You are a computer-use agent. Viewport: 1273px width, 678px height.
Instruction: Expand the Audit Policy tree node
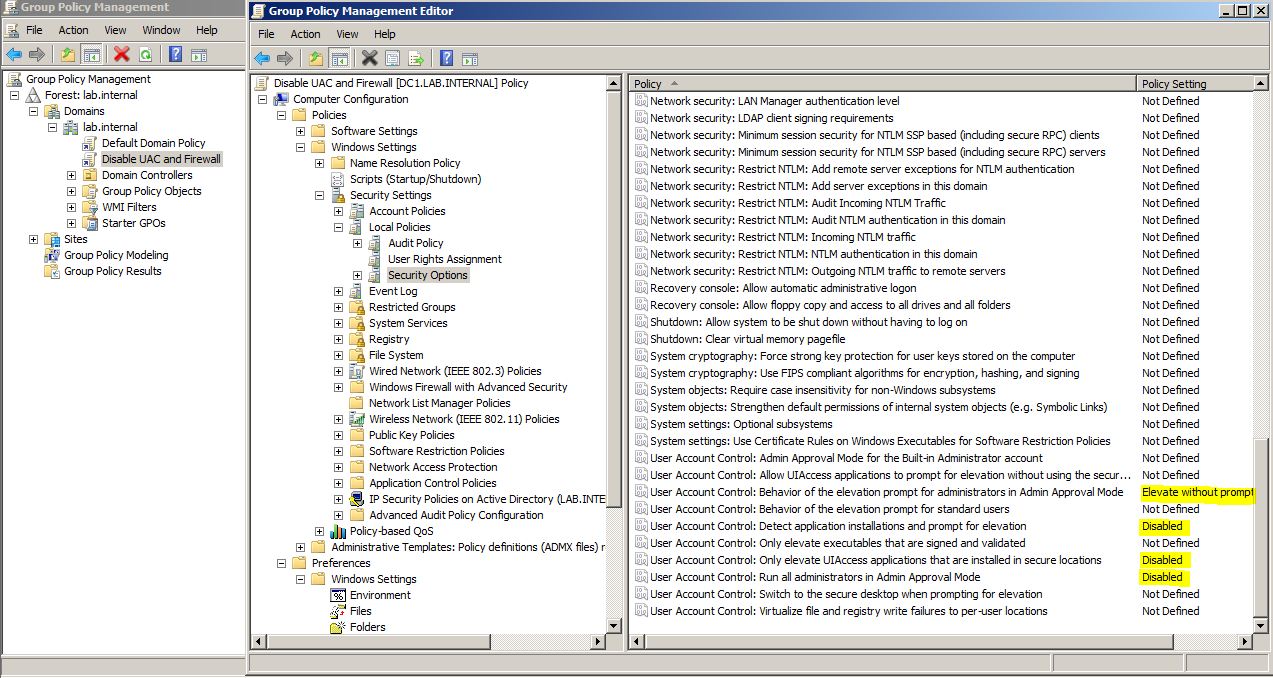point(357,243)
